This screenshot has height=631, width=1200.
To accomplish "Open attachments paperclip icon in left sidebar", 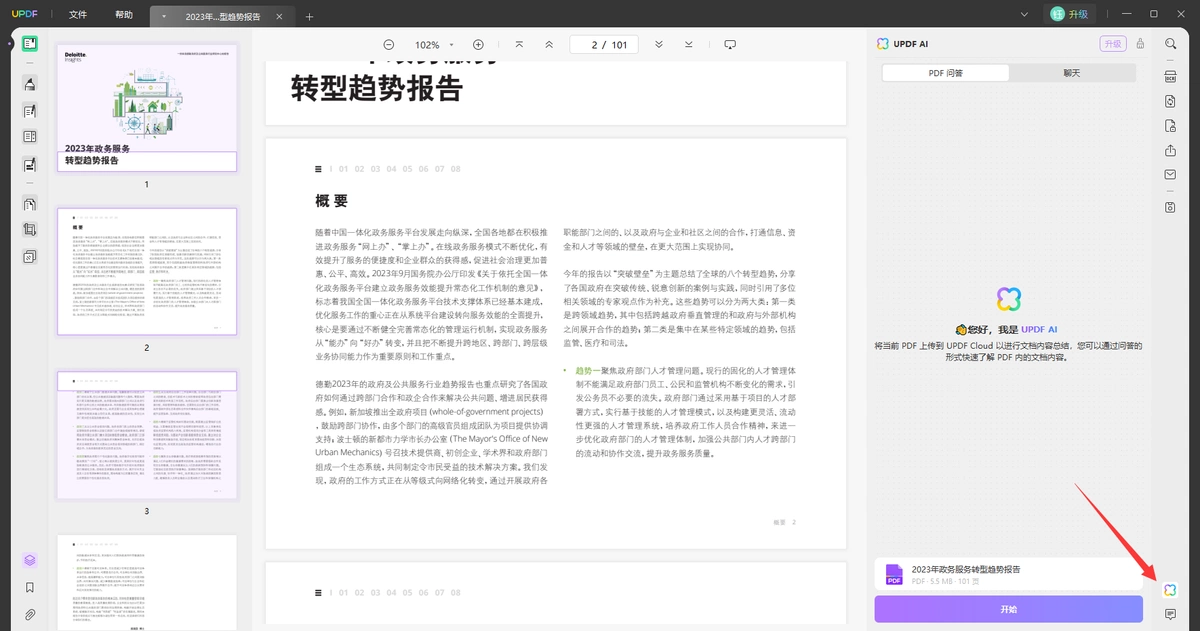I will [30, 614].
